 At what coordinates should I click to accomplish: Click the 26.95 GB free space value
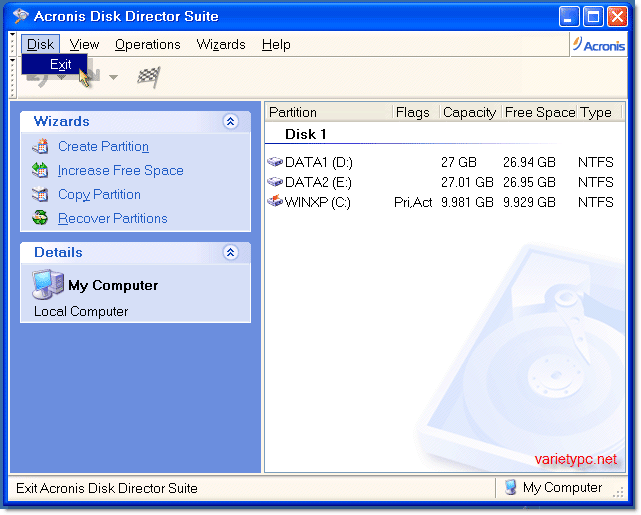point(529,182)
